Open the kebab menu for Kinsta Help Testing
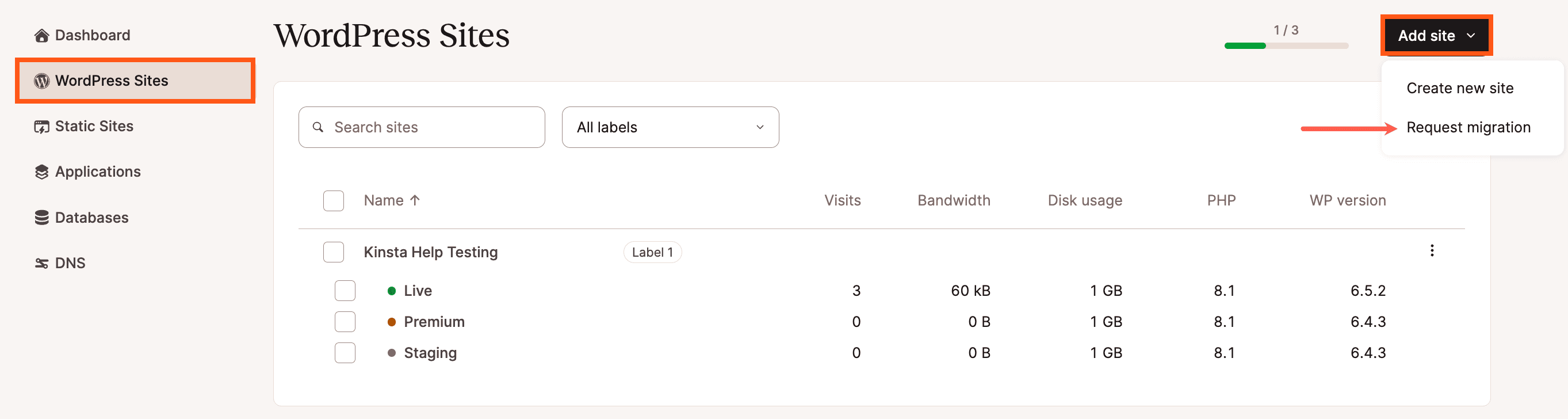This screenshot has width=1568, height=419. [x=1432, y=251]
